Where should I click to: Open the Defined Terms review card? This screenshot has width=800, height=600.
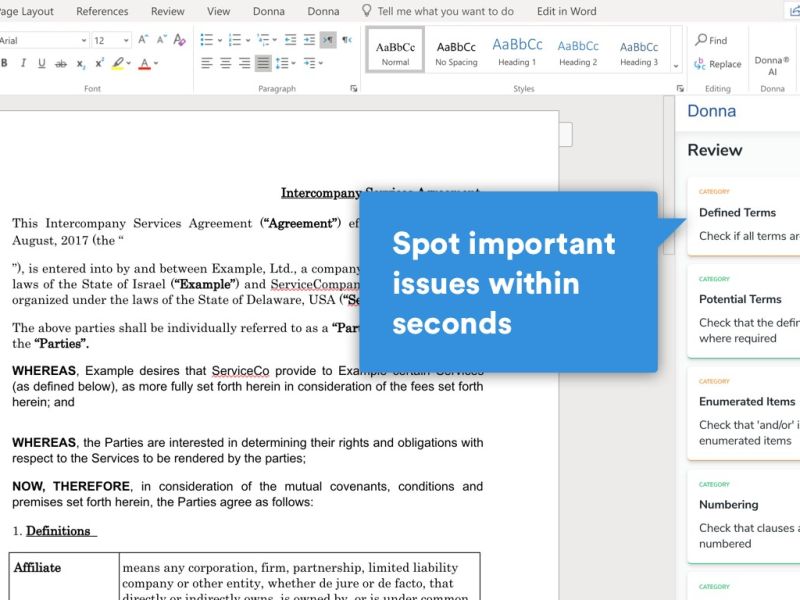click(744, 216)
